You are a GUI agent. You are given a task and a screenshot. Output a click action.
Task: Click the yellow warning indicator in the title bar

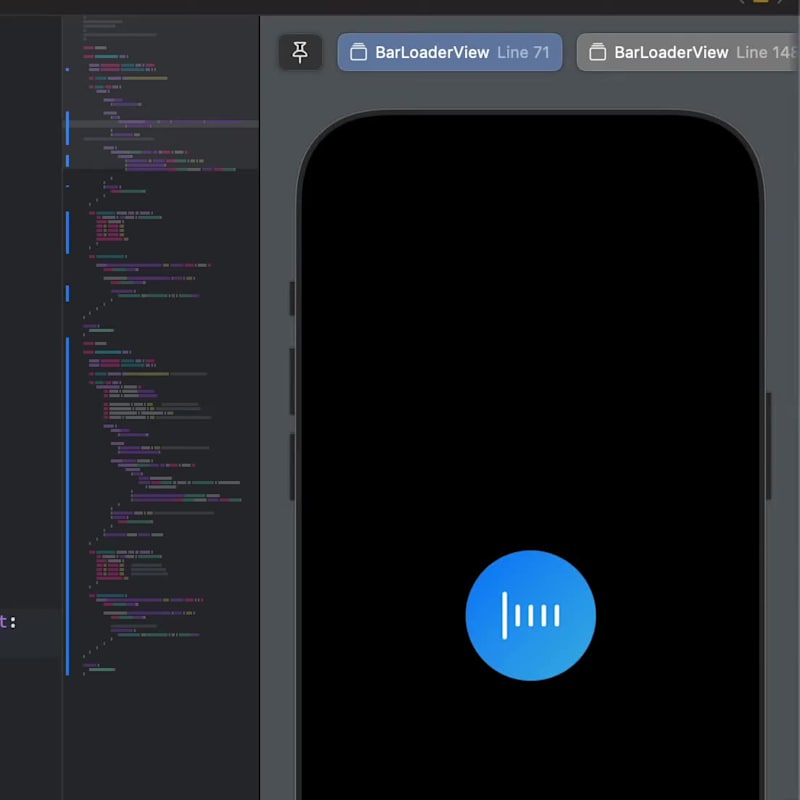(761, 3)
